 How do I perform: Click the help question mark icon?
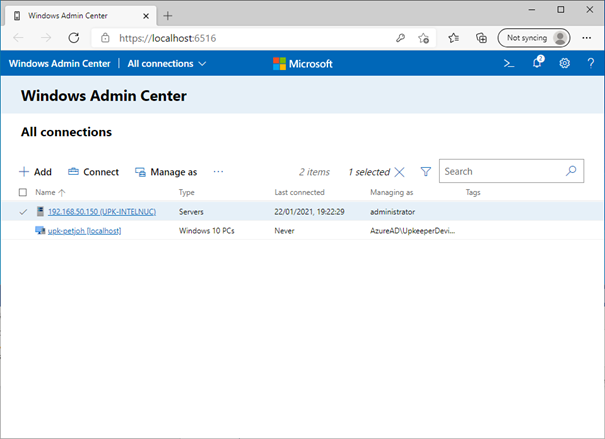591,63
